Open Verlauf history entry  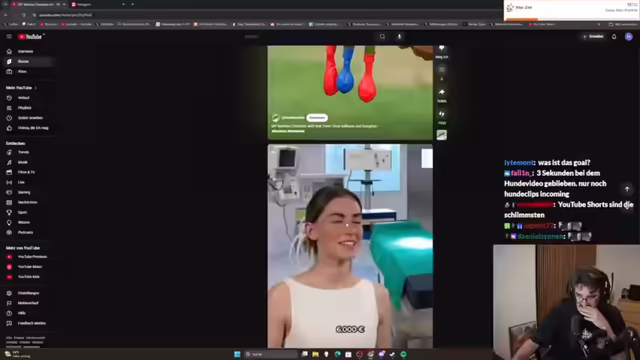(27, 98)
